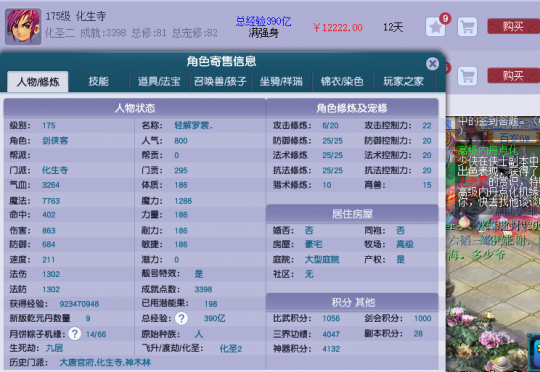Image resolution: width=540 pixels, height=372 pixels.
Task: Click the 满强身 label in the listing
Action: tap(263, 33)
